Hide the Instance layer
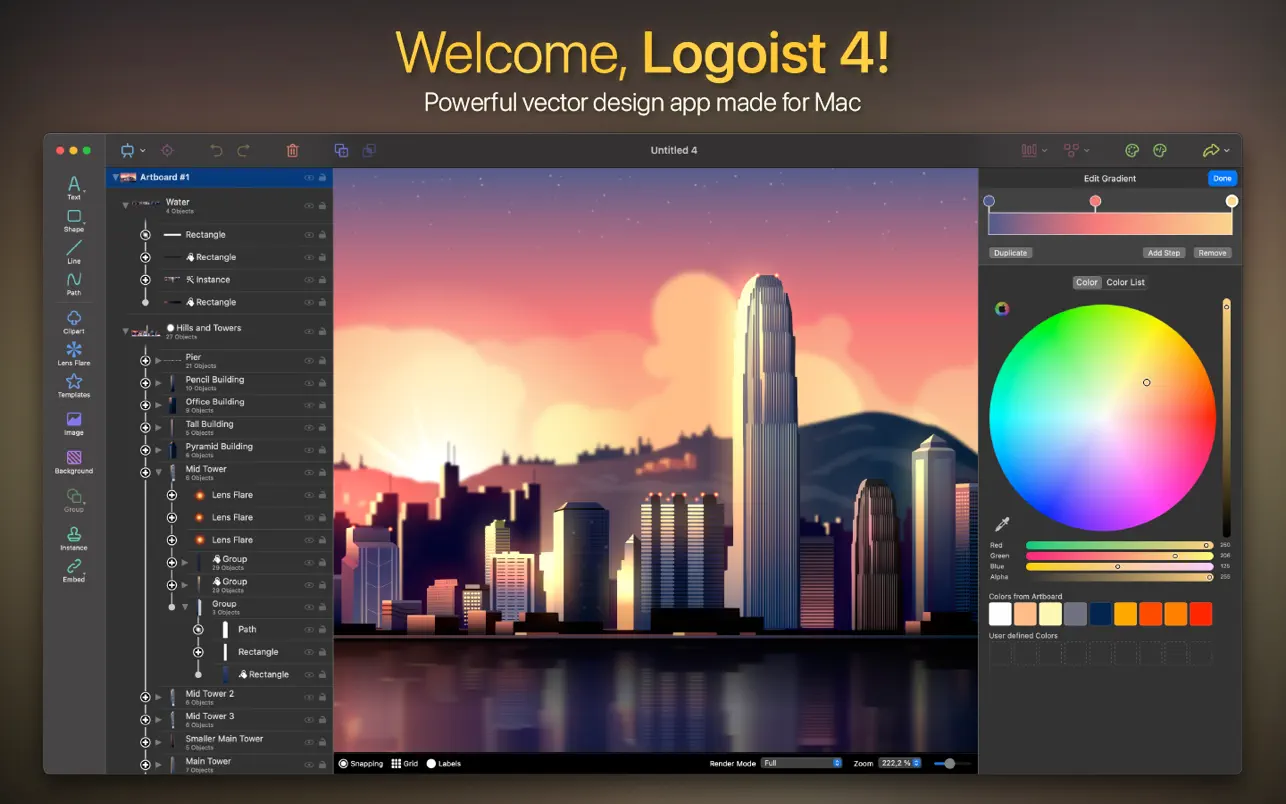The image size is (1286, 804). pos(309,280)
